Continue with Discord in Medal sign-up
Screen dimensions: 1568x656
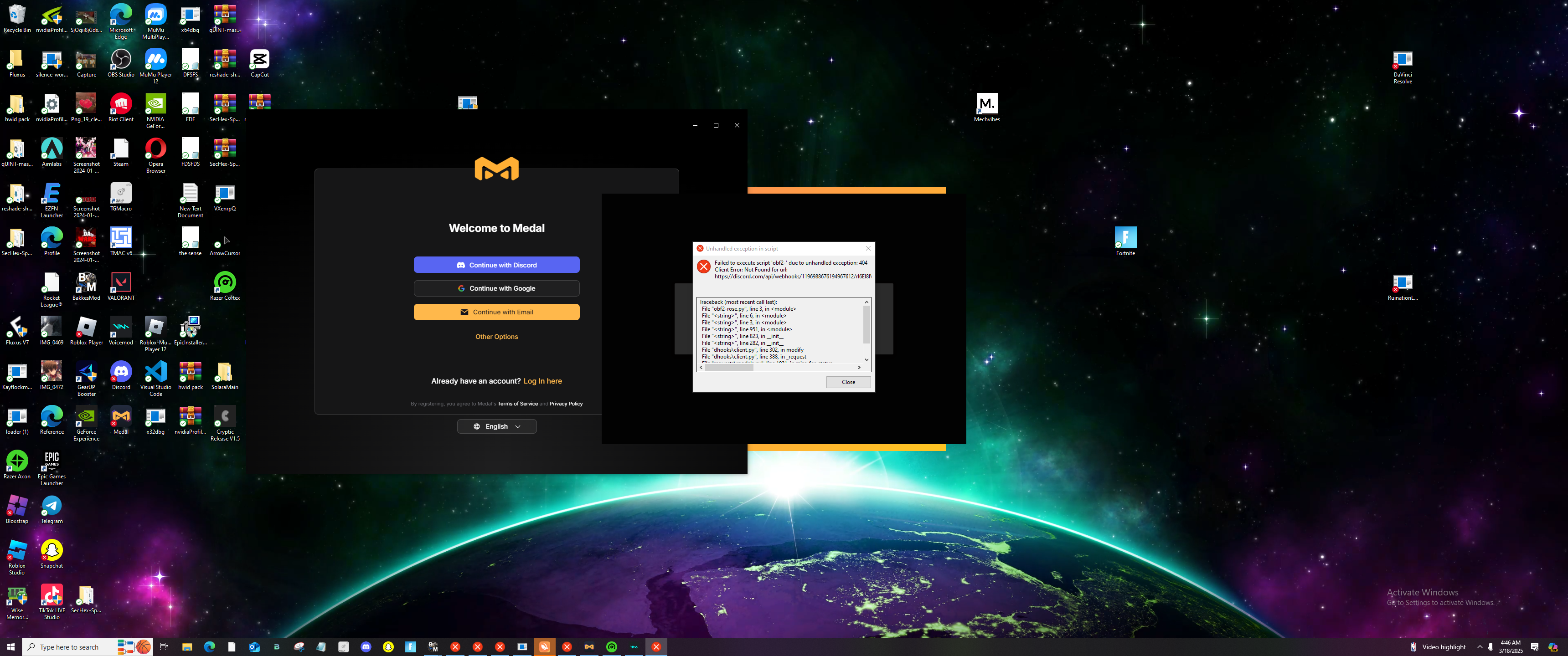click(496, 265)
